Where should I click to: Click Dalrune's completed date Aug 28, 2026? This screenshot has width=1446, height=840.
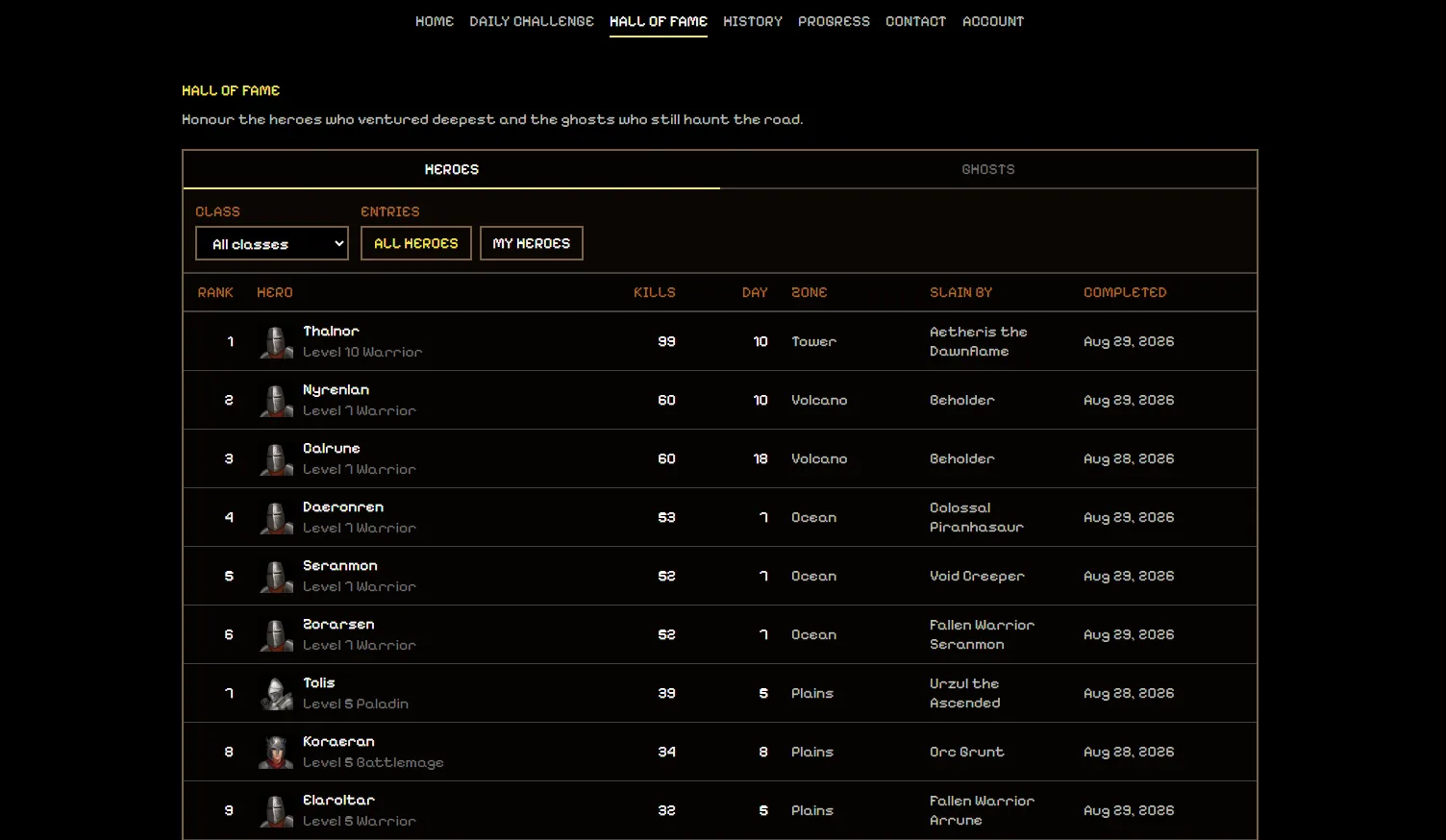point(1129,458)
